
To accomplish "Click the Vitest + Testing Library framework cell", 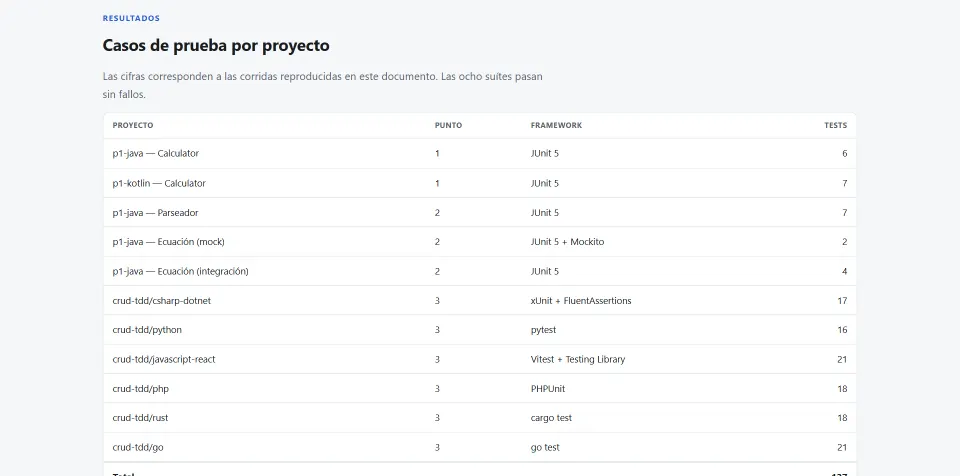I will pos(578,359).
